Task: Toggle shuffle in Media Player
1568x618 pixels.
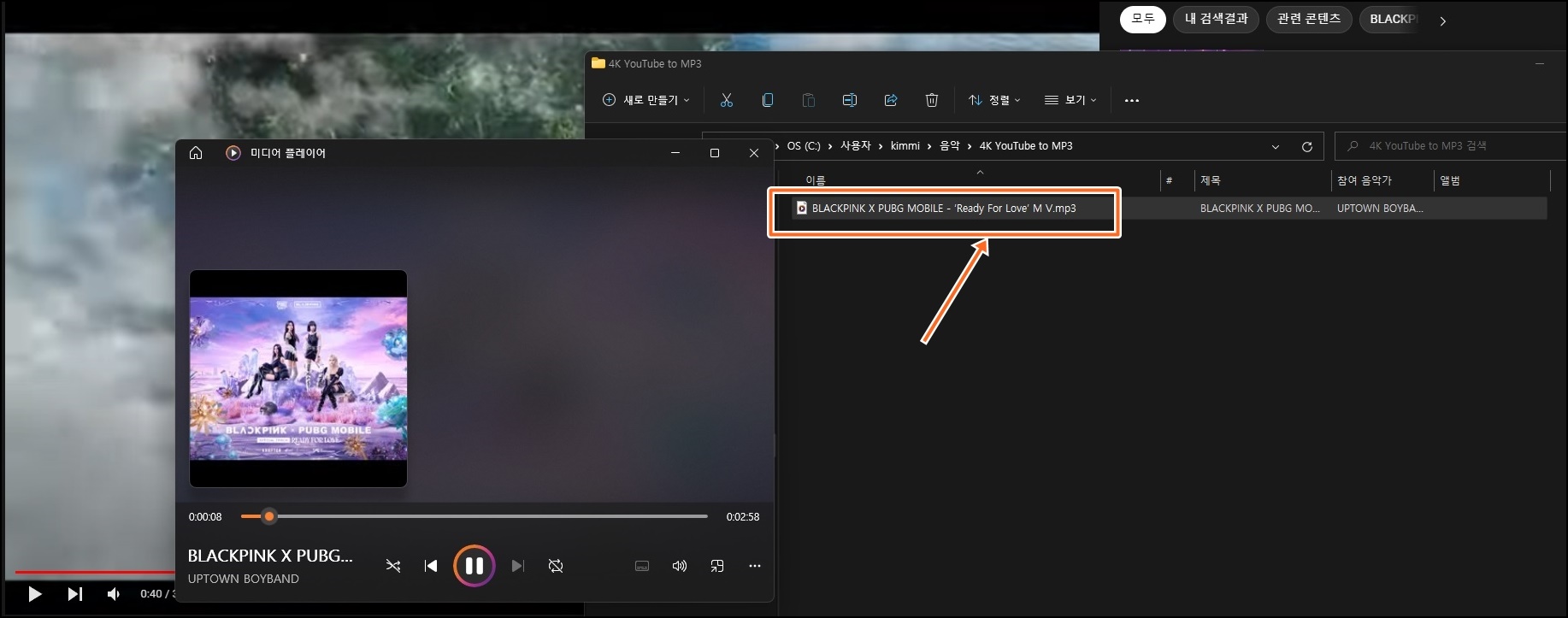Action: pyautogui.click(x=393, y=566)
